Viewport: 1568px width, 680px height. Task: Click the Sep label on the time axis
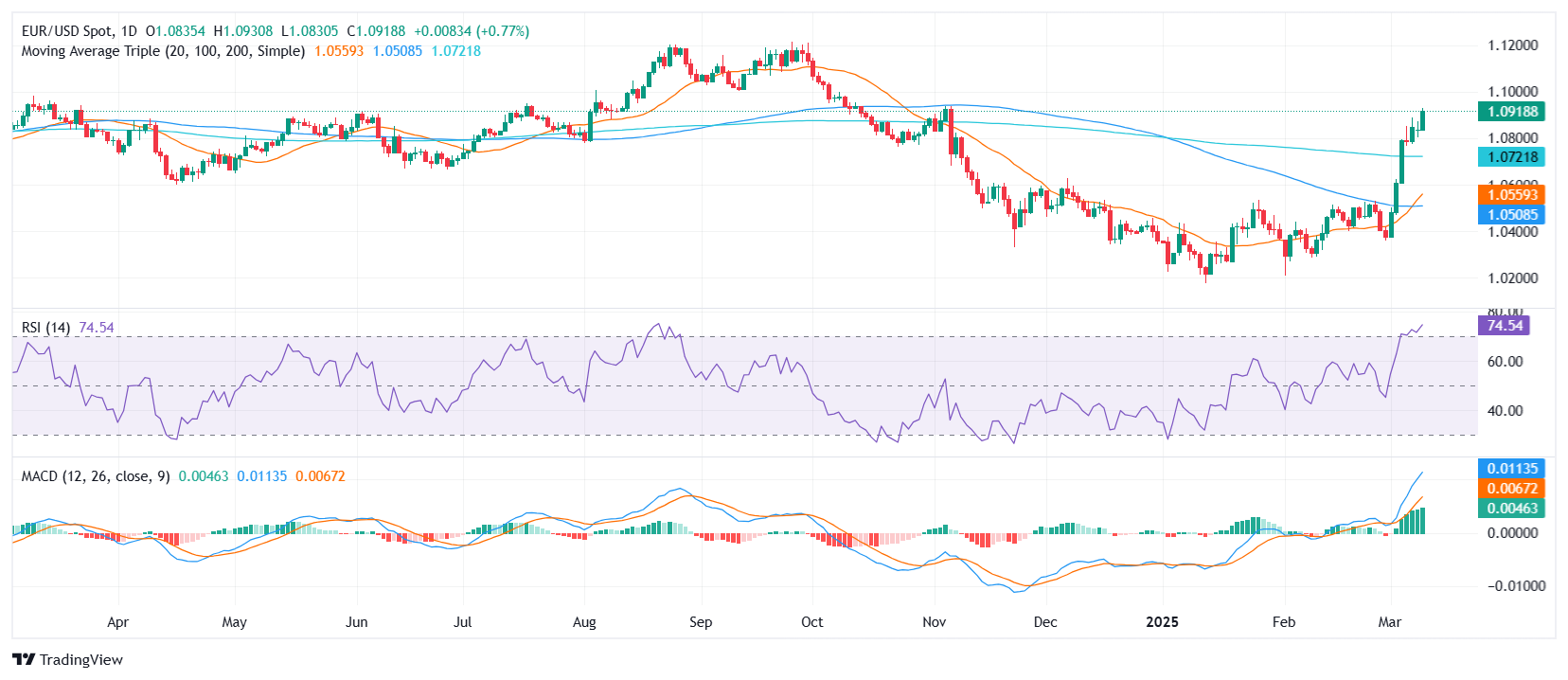click(x=701, y=622)
